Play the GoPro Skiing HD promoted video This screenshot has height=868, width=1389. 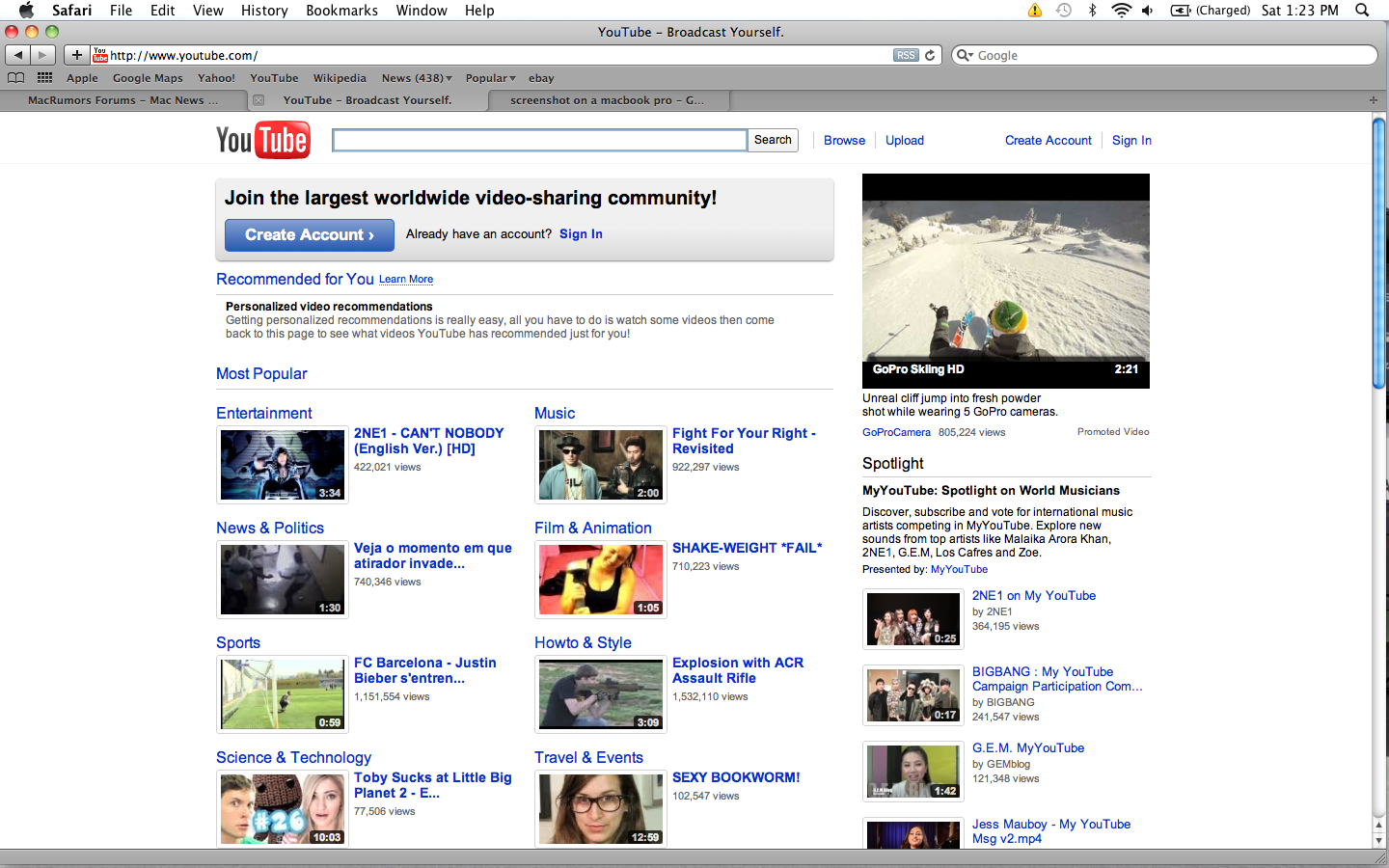(1006, 281)
